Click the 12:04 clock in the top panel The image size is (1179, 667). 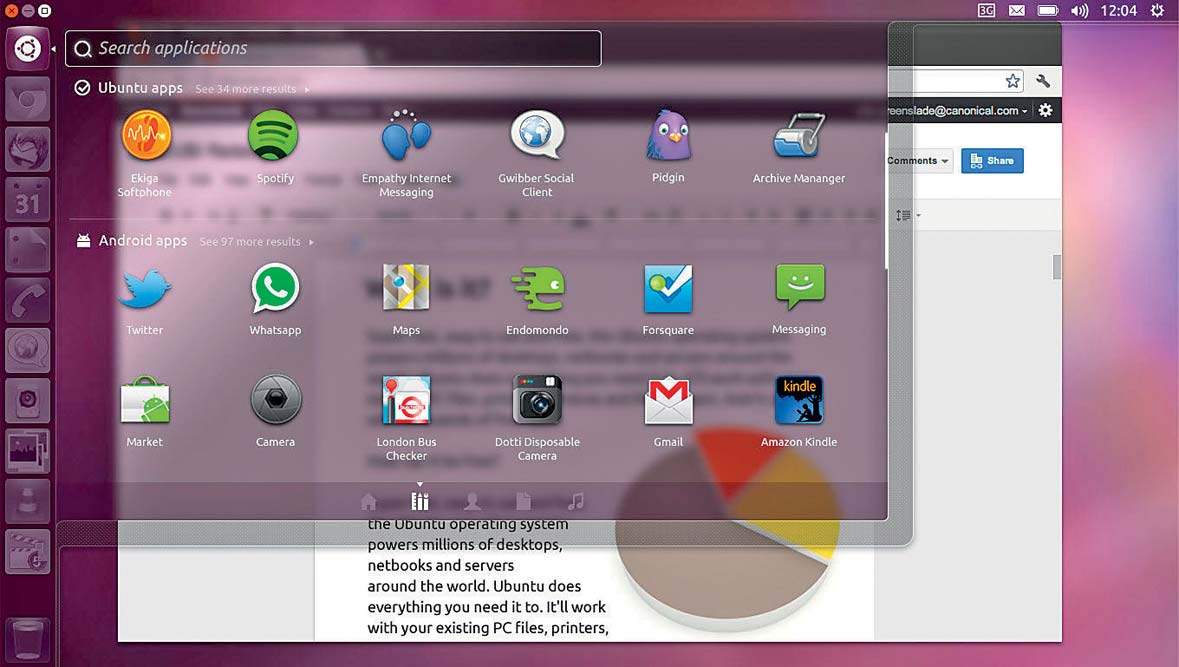(1118, 11)
